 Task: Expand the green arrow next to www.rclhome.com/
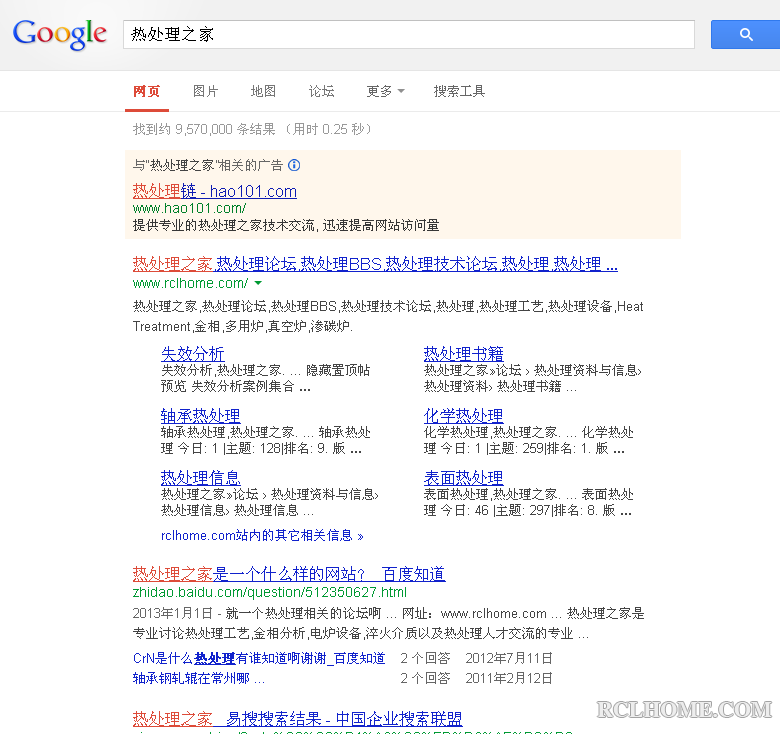click(x=258, y=283)
